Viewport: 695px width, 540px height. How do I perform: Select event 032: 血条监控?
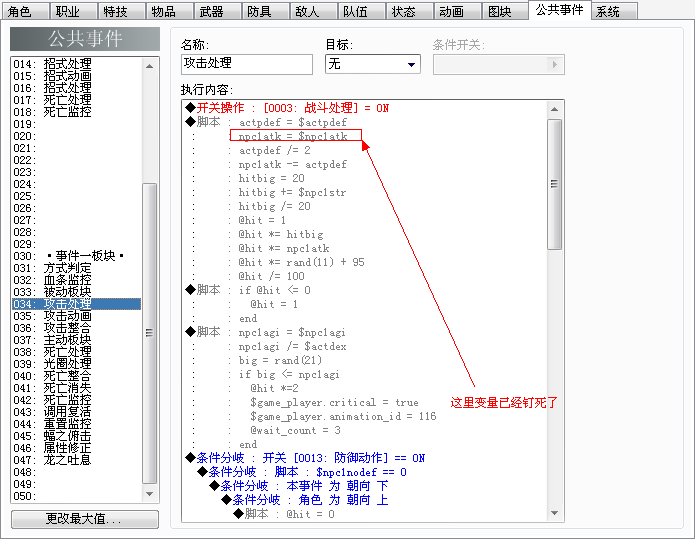76,280
